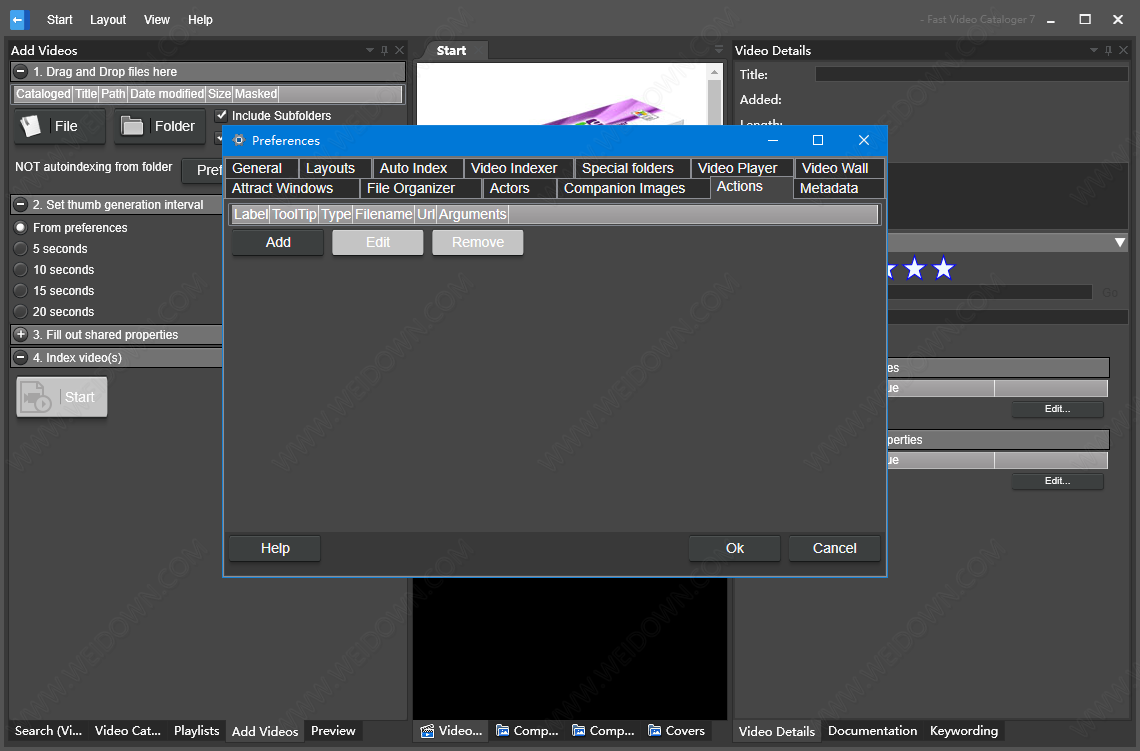Expand the Fill out shared properties section
The height and width of the screenshot is (751, 1140).
click(21, 334)
